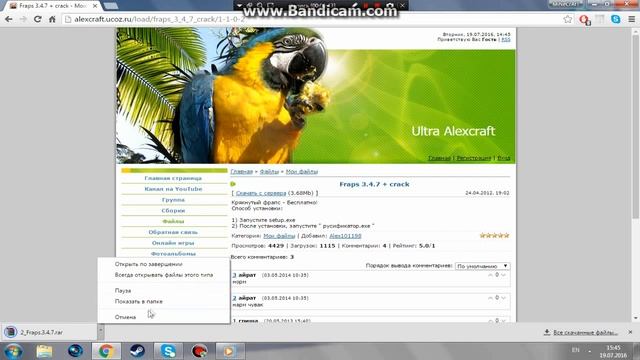Launch Steam from the taskbar

point(138,351)
